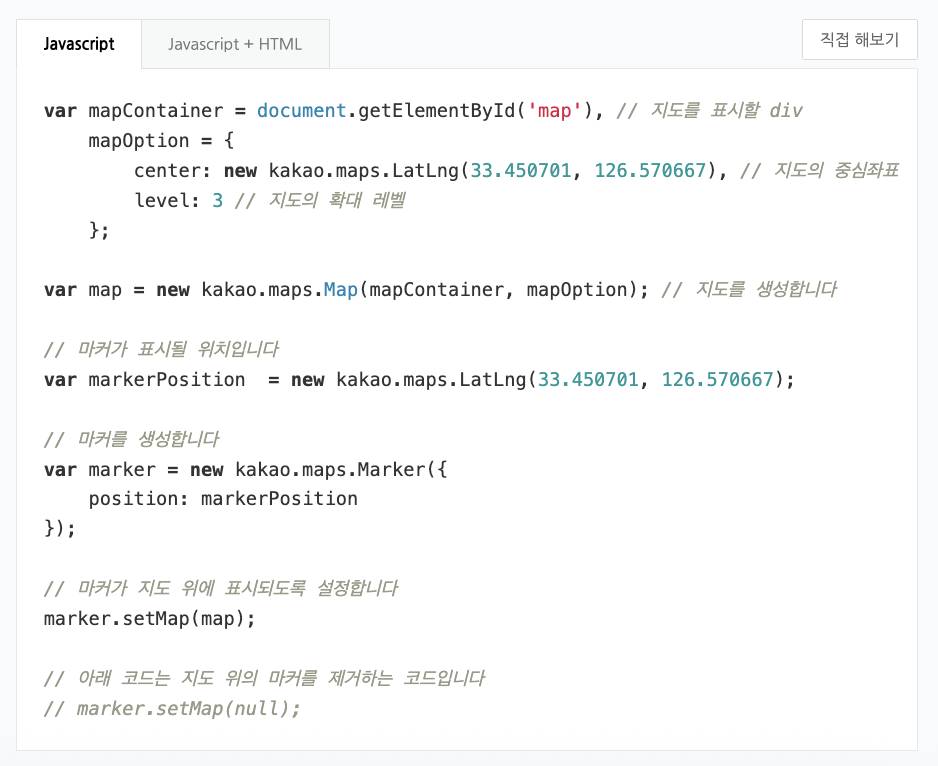This screenshot has width=938, height=766.
Task: Click the comment 마커가 표시될 위치입니다
Action: tap(161, 349)
